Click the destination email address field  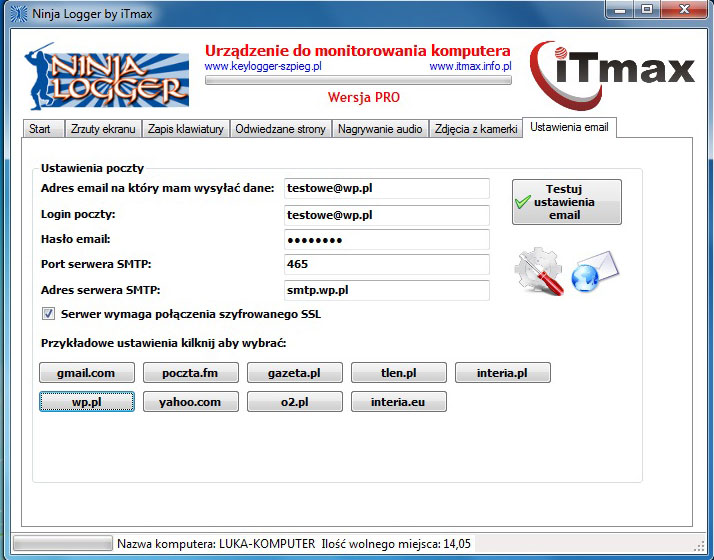(387, 188)
